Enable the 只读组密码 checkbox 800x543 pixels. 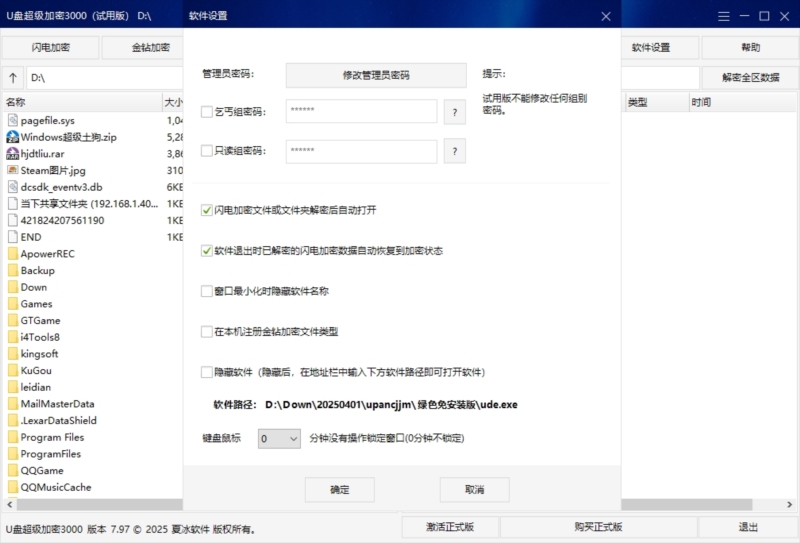click(207, 151)
